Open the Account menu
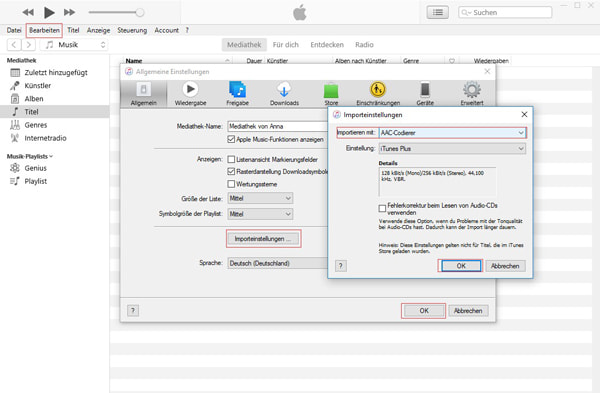This screenshot has height=393, width=600. (x=166, y=30)
